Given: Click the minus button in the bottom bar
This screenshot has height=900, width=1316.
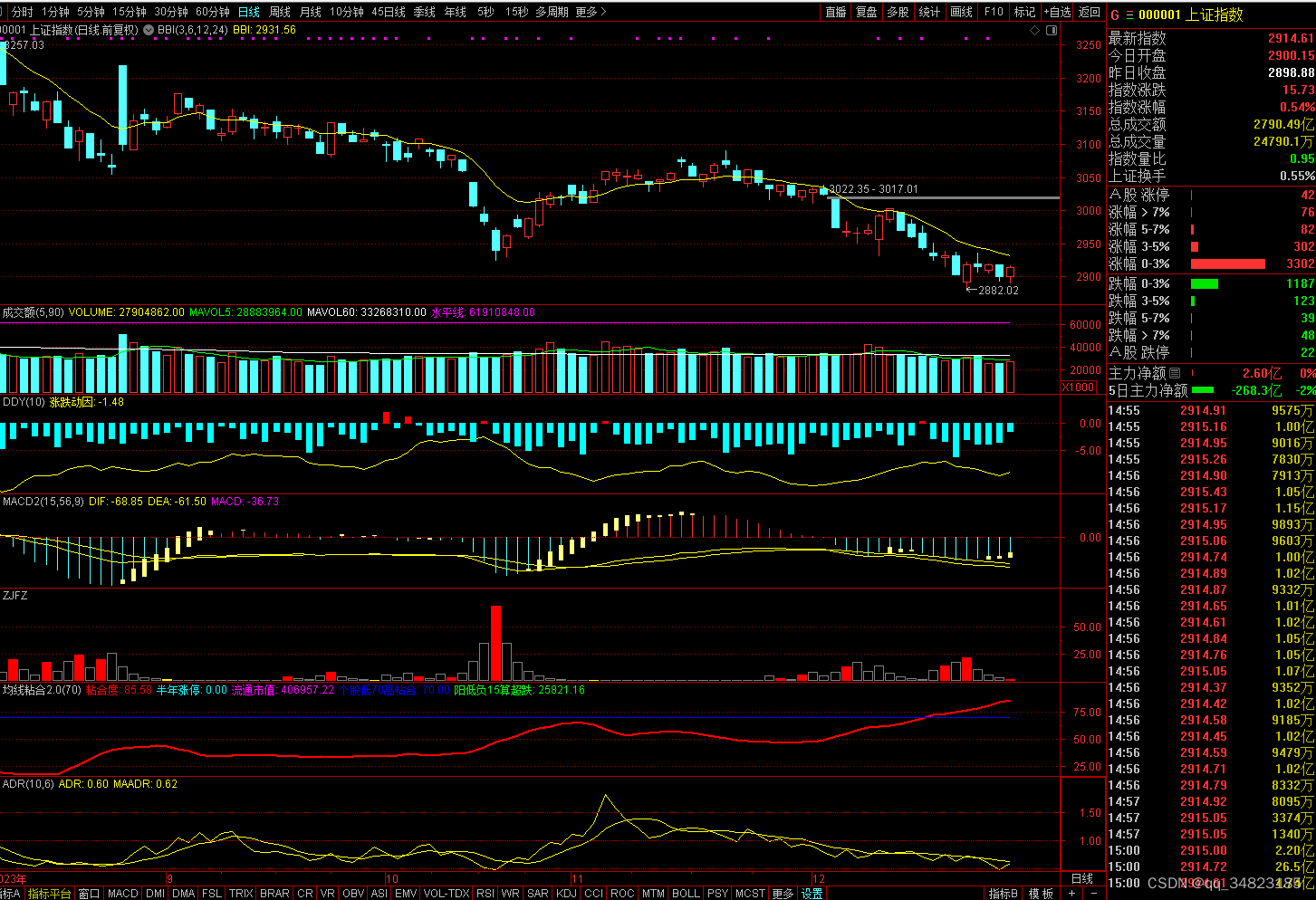Looking at the screenshot, I should (x=1094, y=894).
